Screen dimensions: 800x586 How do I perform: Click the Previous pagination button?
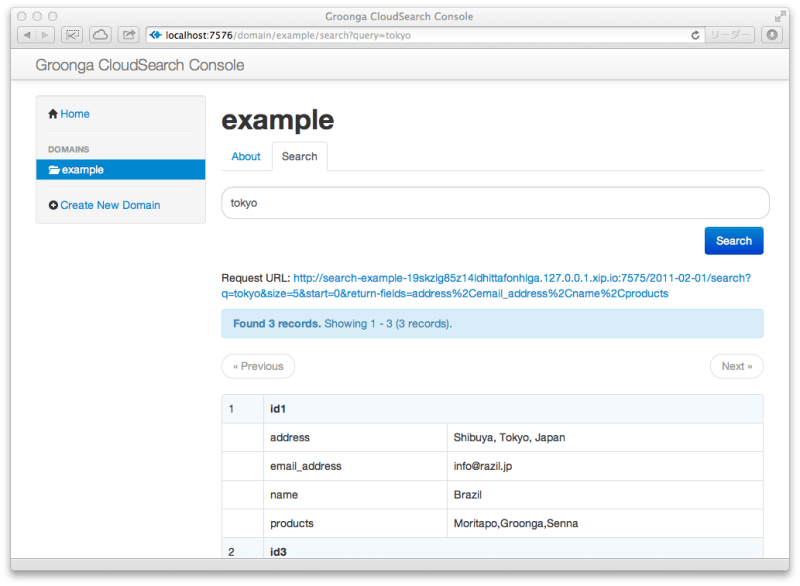click(258, 366)
